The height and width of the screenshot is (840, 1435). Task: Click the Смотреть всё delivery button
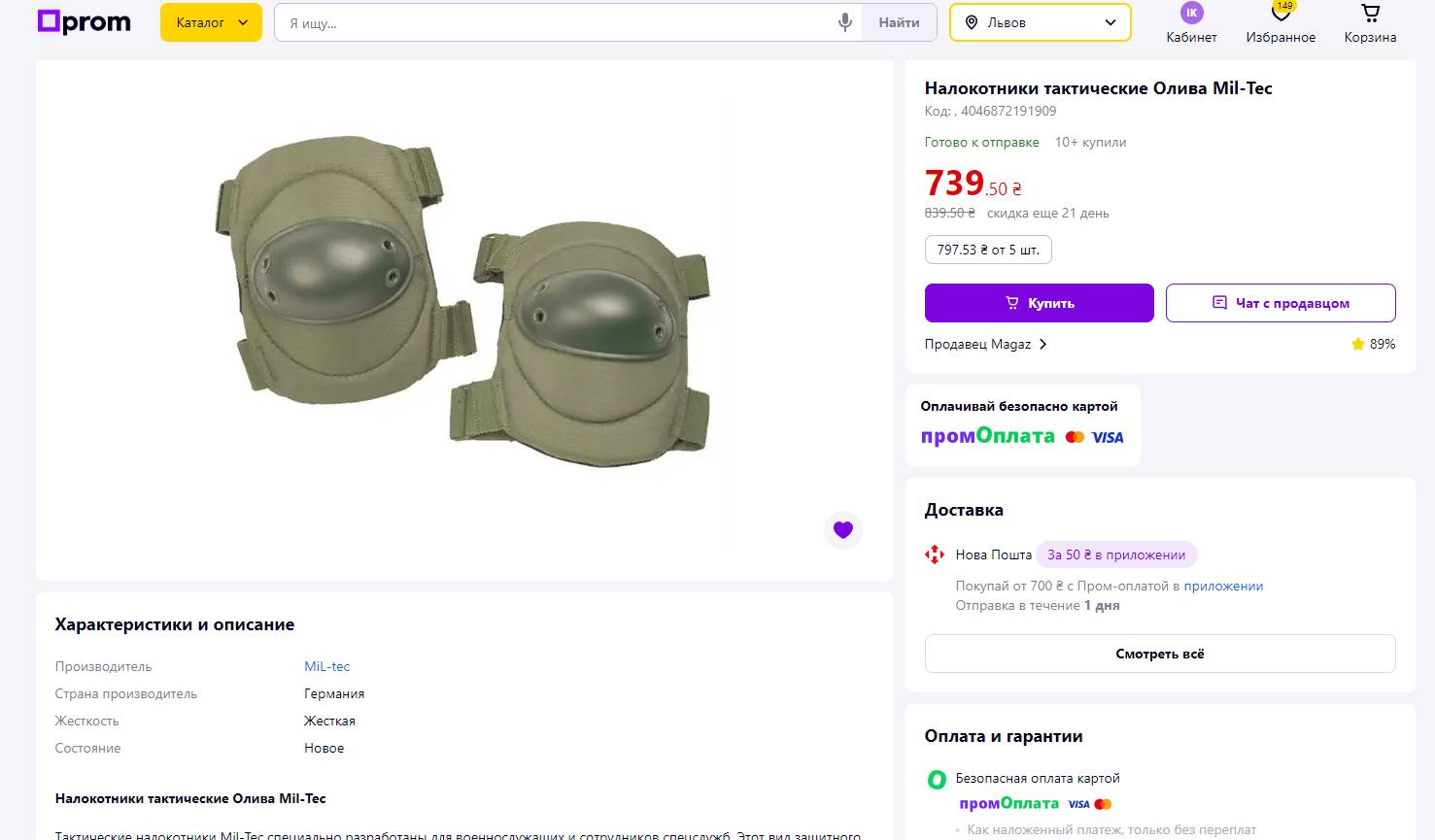pos(1160,654)
